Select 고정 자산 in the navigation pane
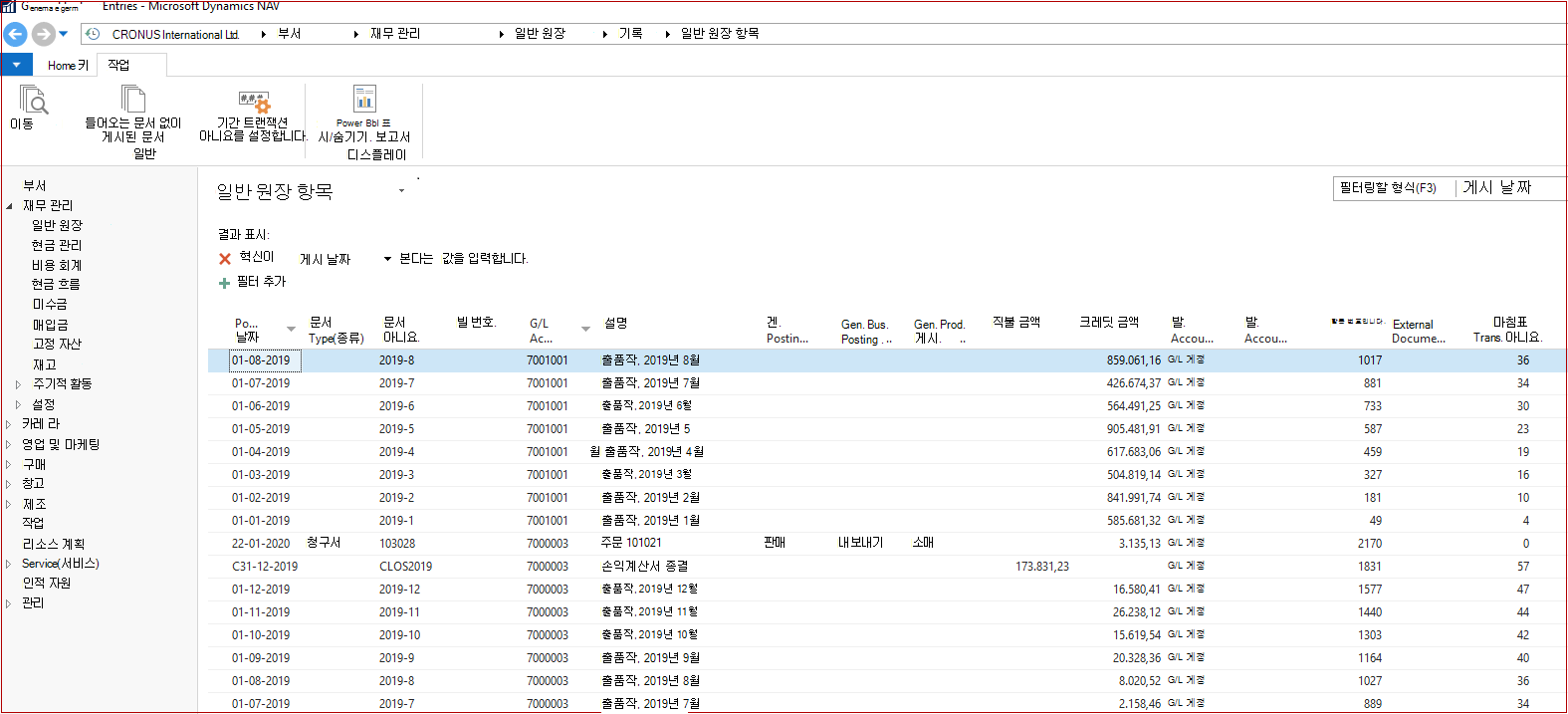This screenshot has height=714, width=1568. [57, 345]
